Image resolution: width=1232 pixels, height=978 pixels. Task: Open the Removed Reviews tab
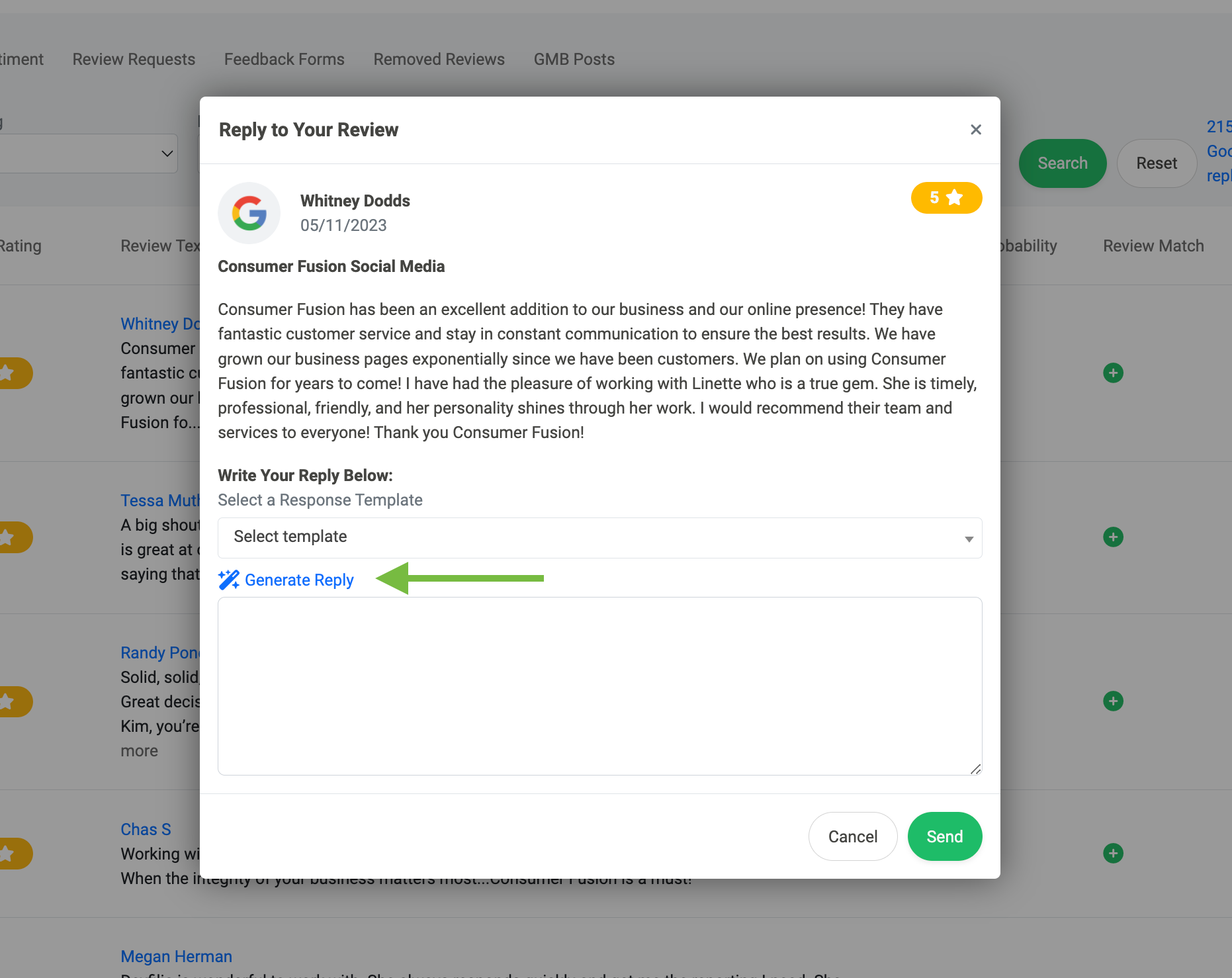[x=439, y=59]
